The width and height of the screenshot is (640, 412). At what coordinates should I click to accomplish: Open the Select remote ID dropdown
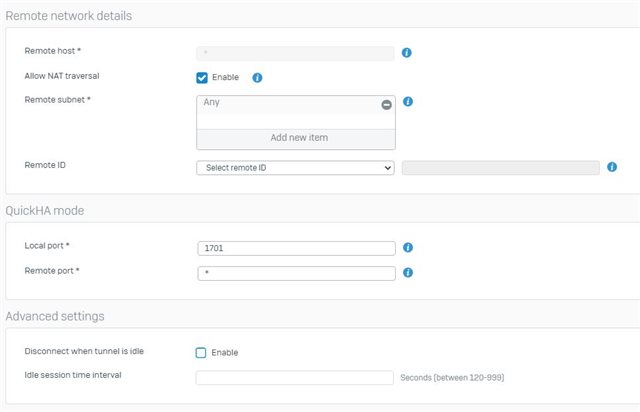(x=295, y=168)
